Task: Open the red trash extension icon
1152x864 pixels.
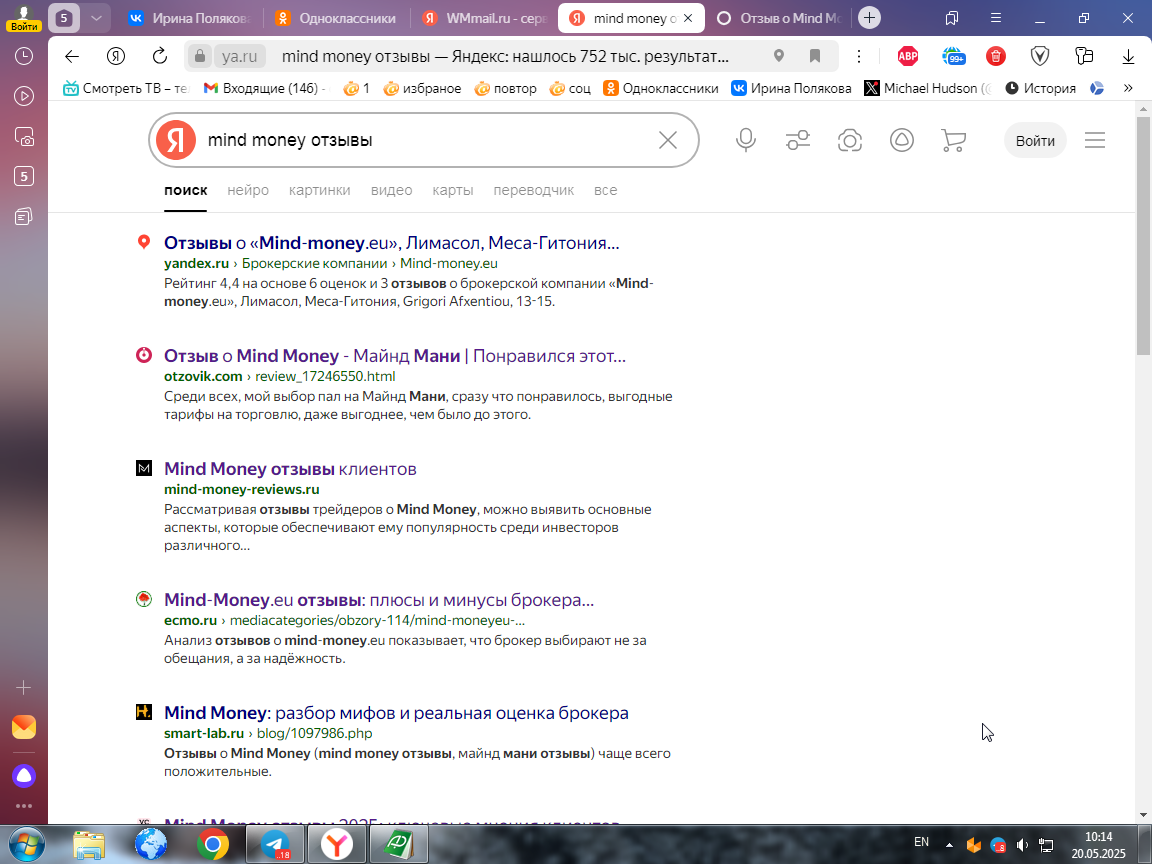Action: (996, 56)
